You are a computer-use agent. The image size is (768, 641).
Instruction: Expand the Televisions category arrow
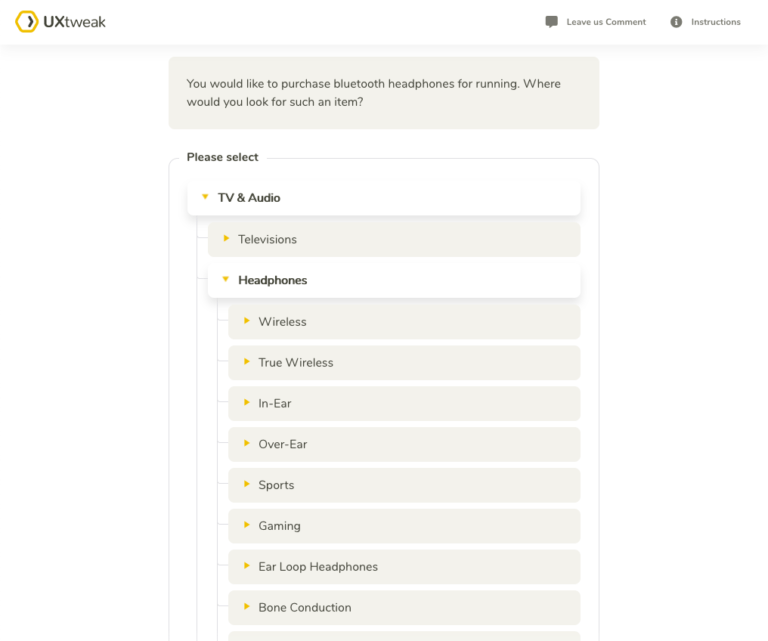coord(226,239)
